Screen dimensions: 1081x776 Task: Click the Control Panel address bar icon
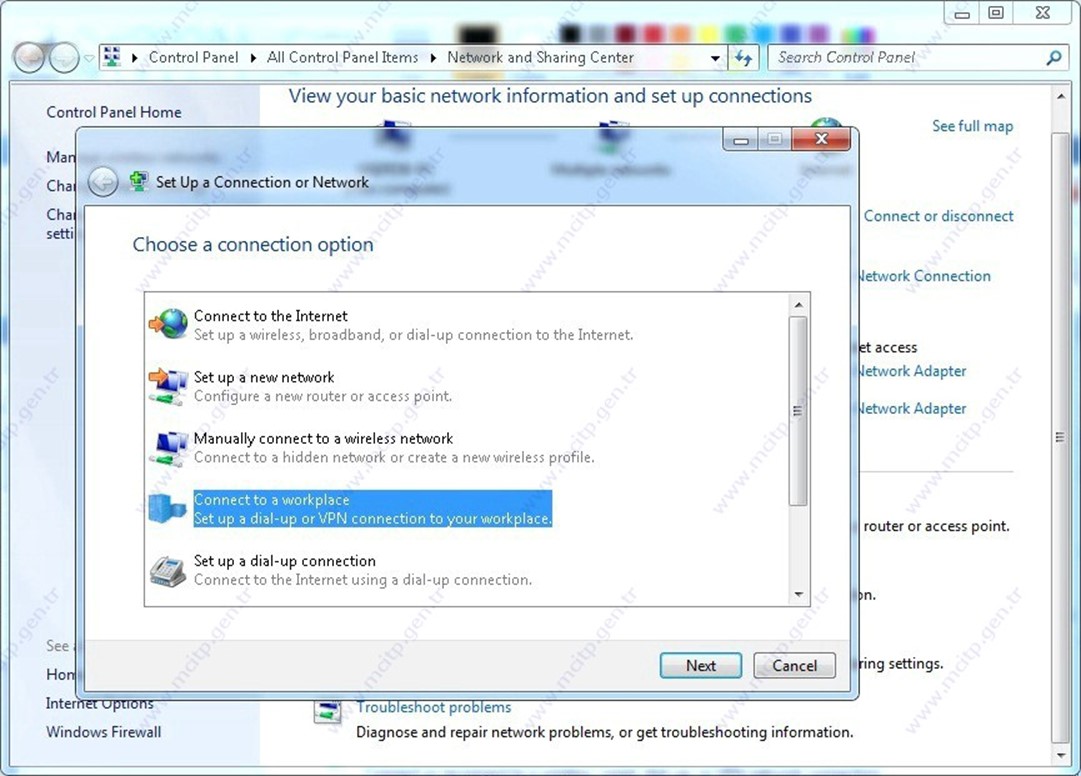point(112,57)
